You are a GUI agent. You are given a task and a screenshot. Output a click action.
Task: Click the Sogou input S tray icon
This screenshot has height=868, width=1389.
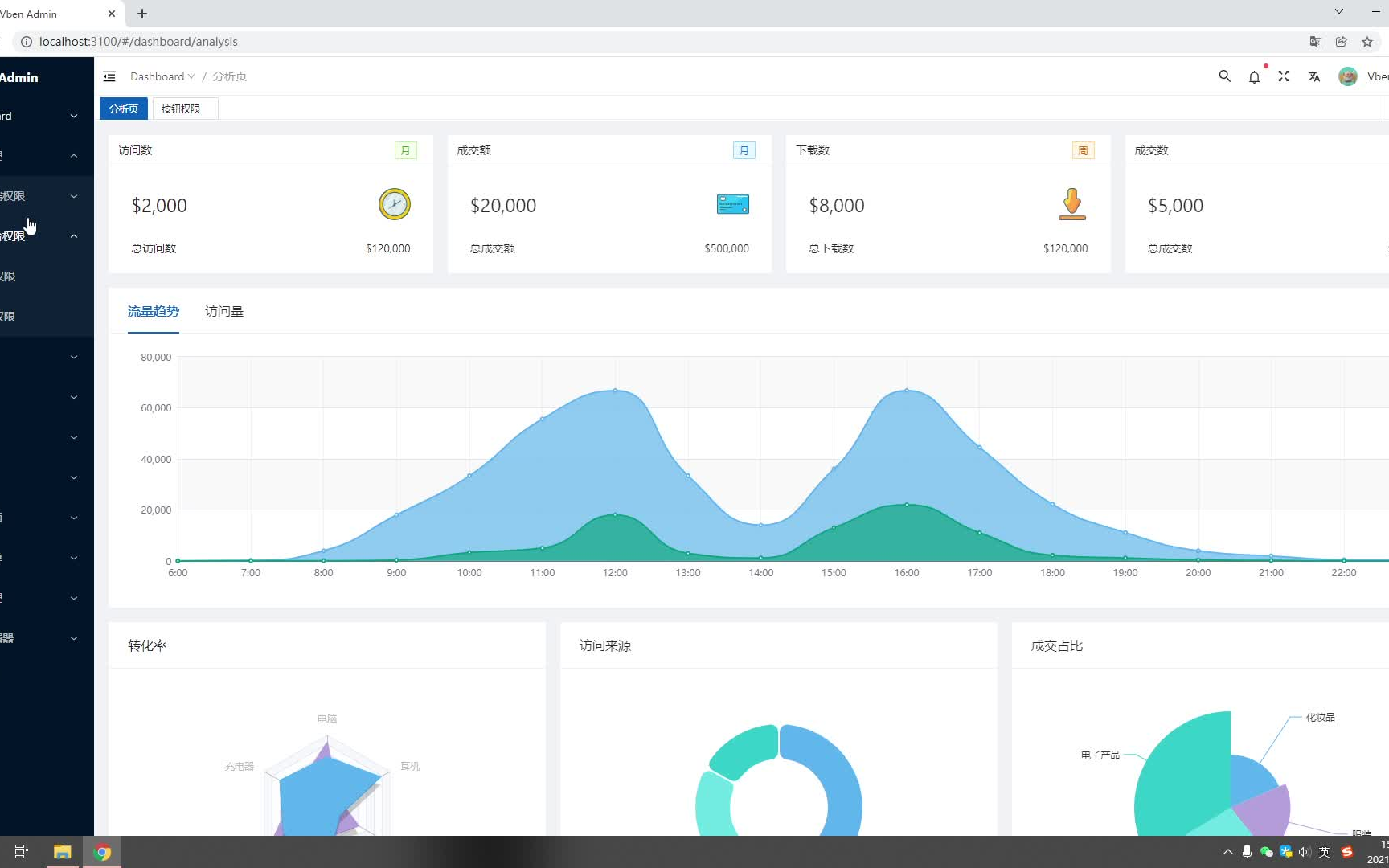[x=1347, y=852]
